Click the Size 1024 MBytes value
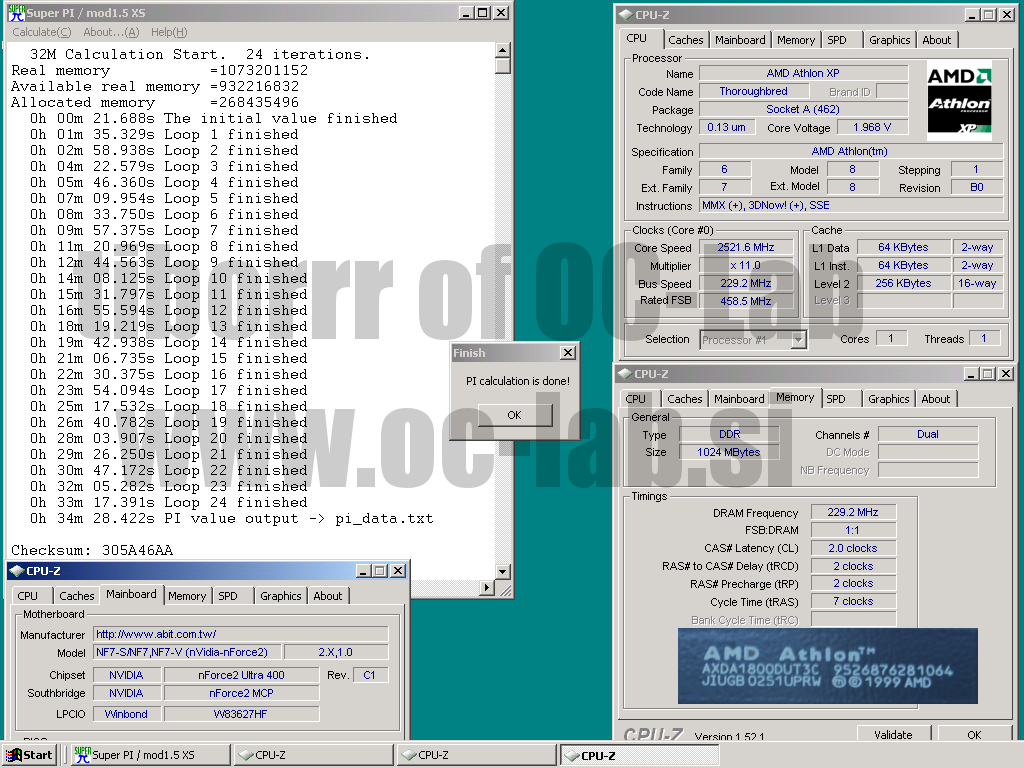The height and width of the screenshot is (768, 1024). [729, 452]
